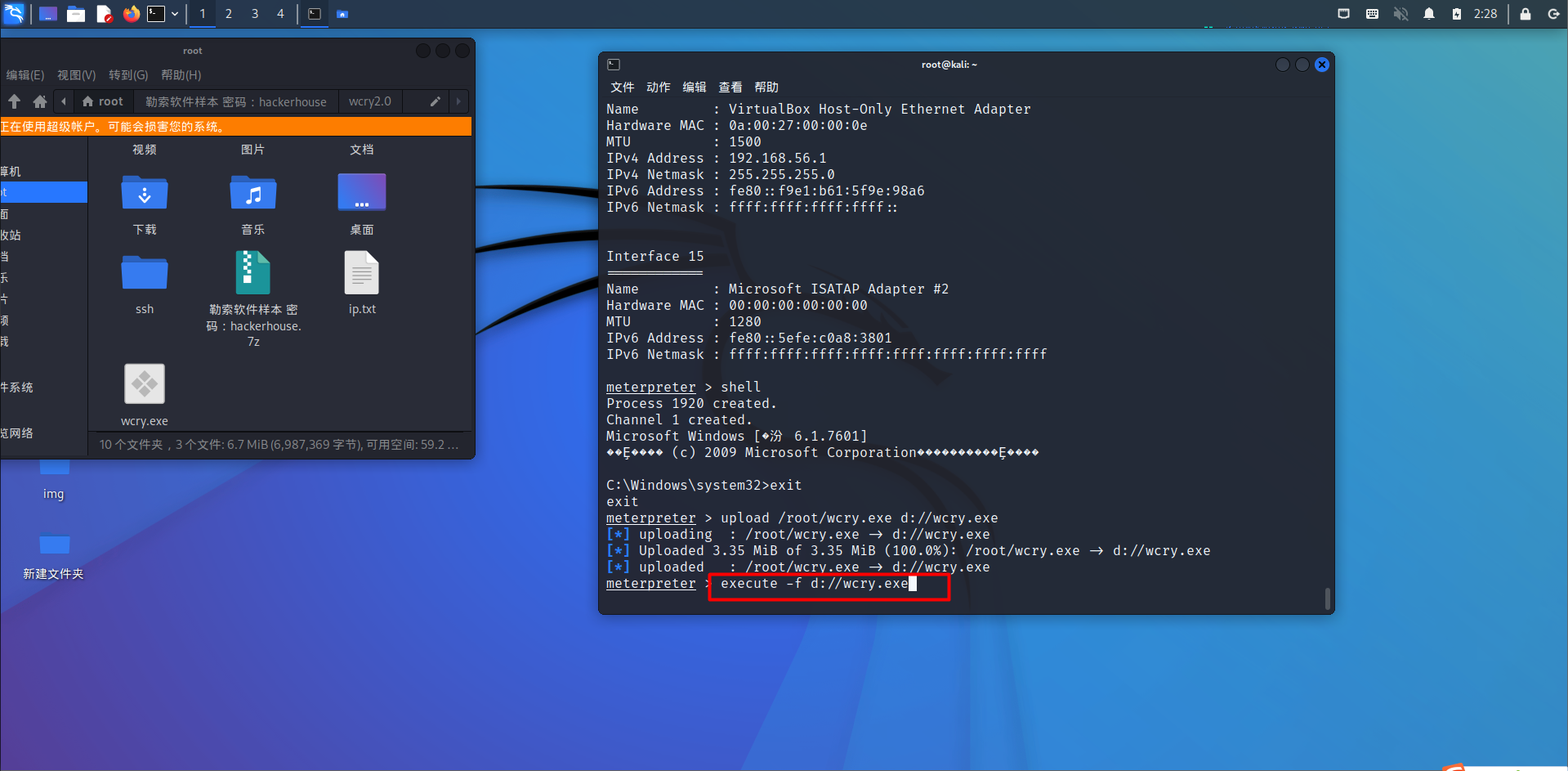Click the 'upload /root/wcry.exe d://wcry.exe' line

tap(859, 518)
